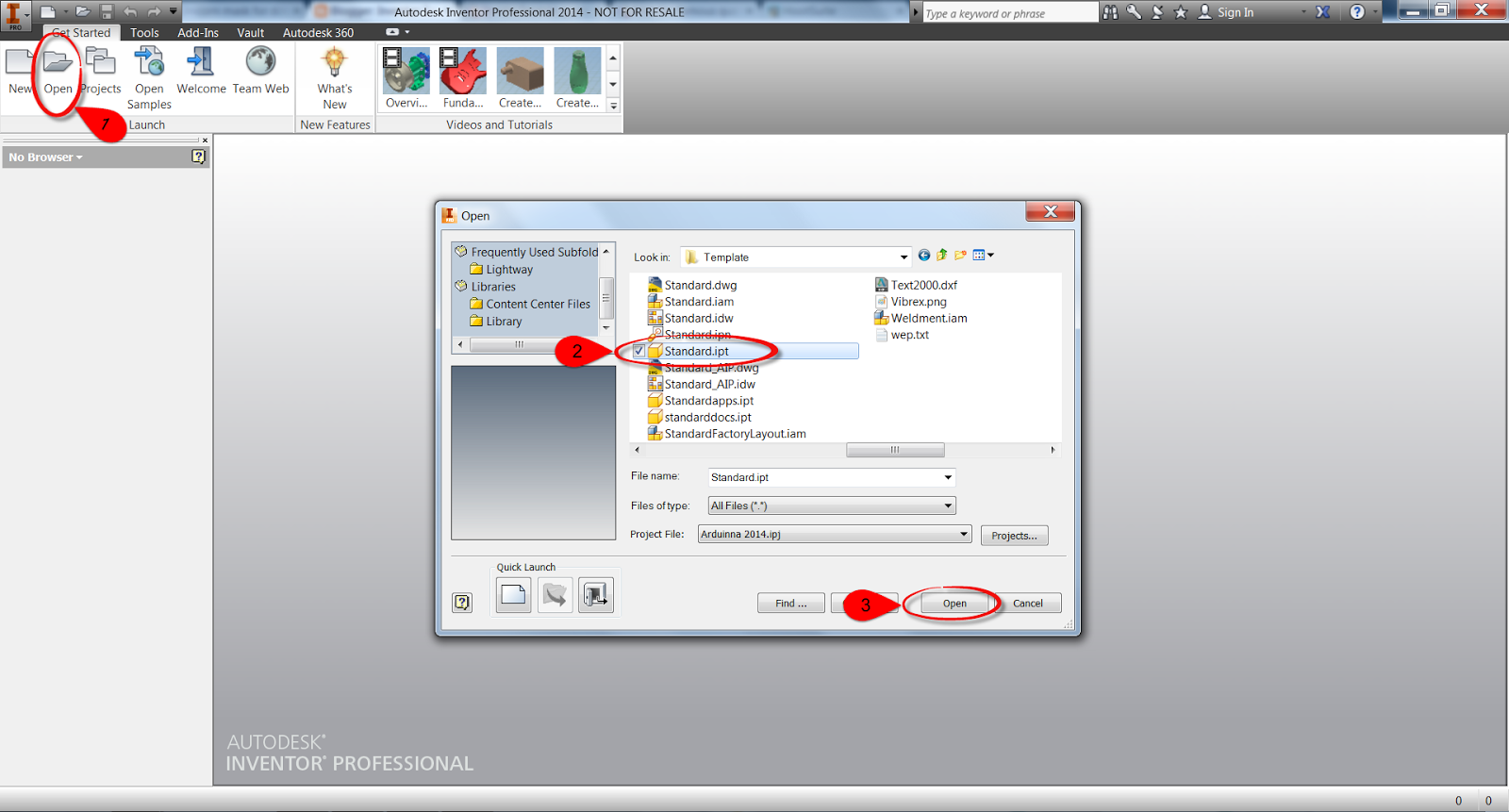1509x812 pixels.
Task: Click the Find ... button
Action: point(791,604)
